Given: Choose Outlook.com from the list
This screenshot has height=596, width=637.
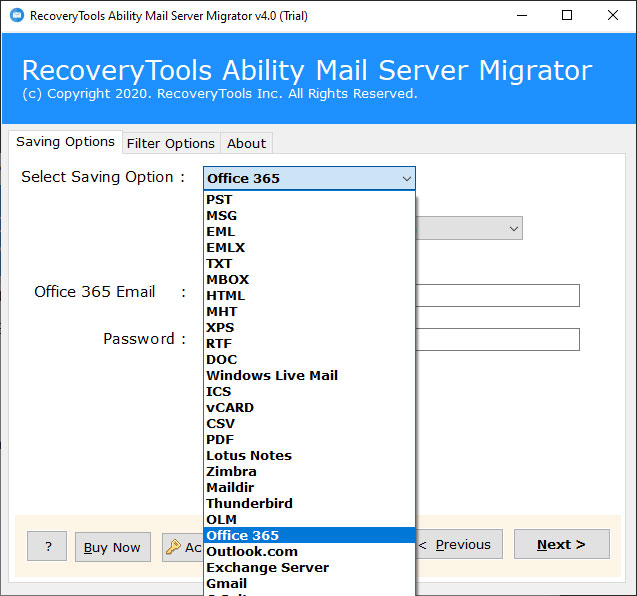Looking at the screenshot, I should 309,551.
